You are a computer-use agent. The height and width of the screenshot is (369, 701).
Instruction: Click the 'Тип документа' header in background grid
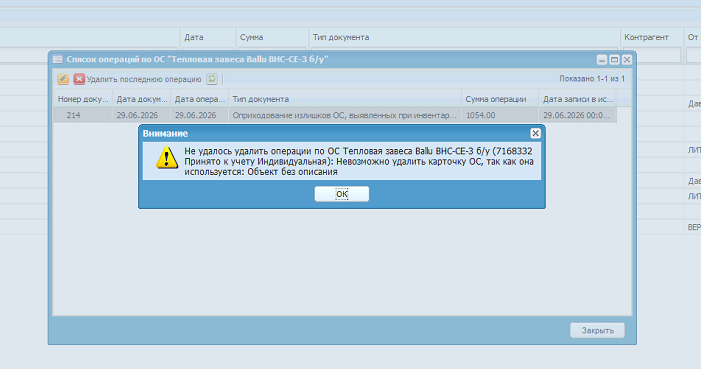[x=465, y=38]
